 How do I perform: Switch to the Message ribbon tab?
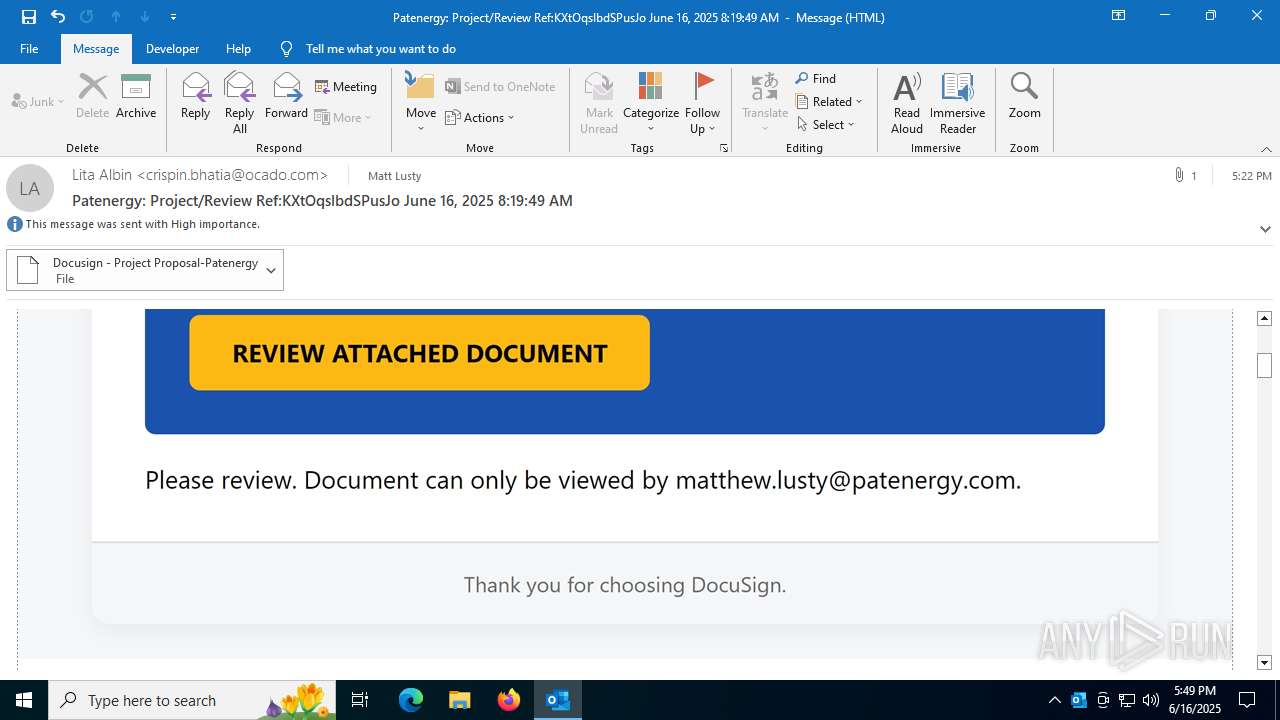pyautogui.click(x=96, y=48)
